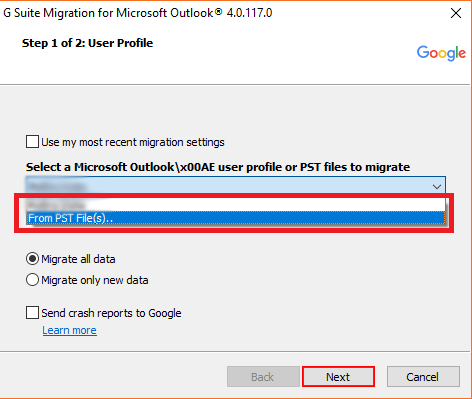
Task: Select Migrate all data radio button
Action: click(32, 259)
